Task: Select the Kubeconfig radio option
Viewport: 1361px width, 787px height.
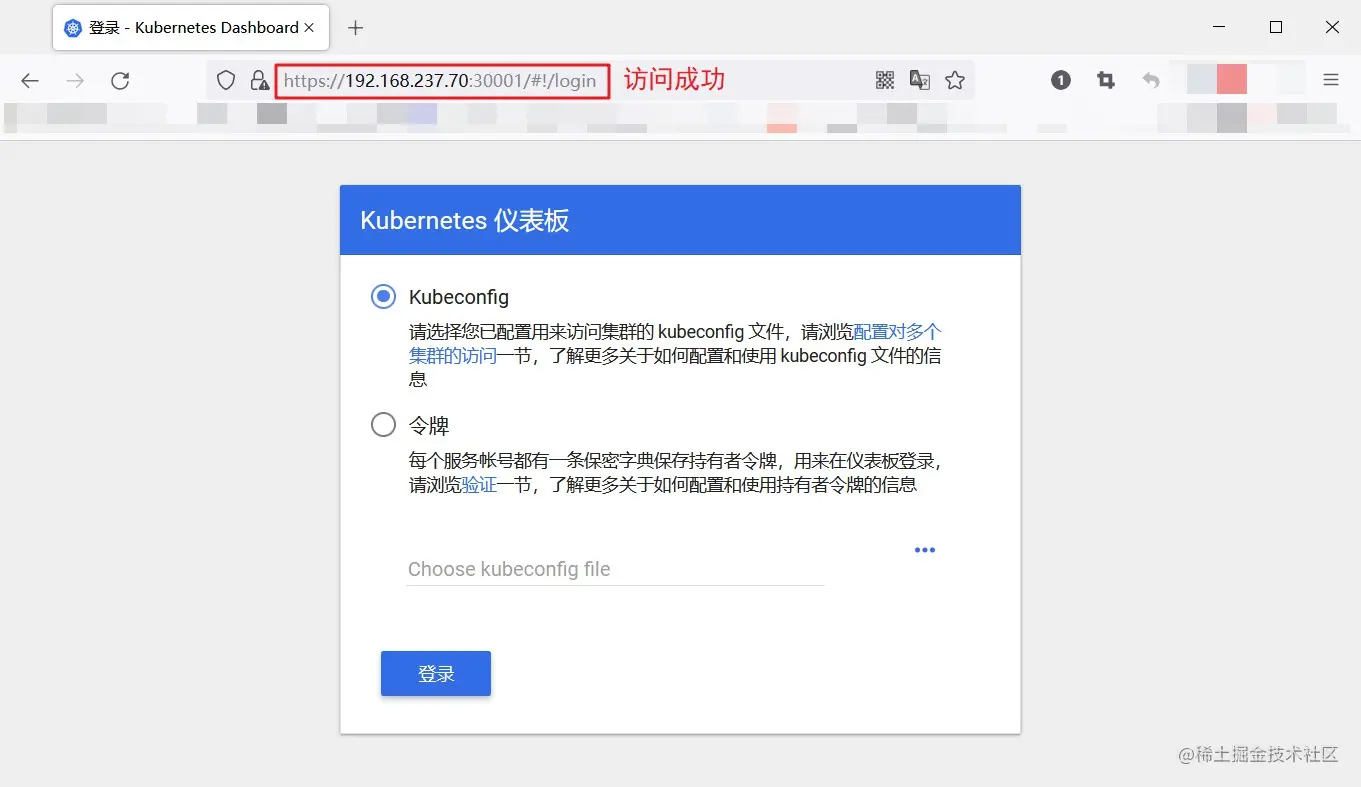Action: click(383, 297)
